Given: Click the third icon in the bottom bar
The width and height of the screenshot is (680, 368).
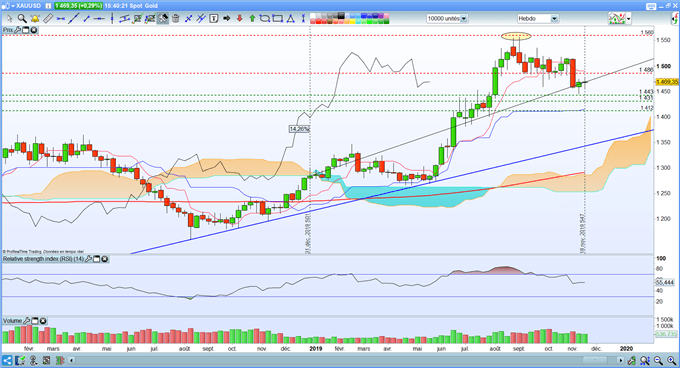Looking at the screenshot, I should click(x=33, y=360).
